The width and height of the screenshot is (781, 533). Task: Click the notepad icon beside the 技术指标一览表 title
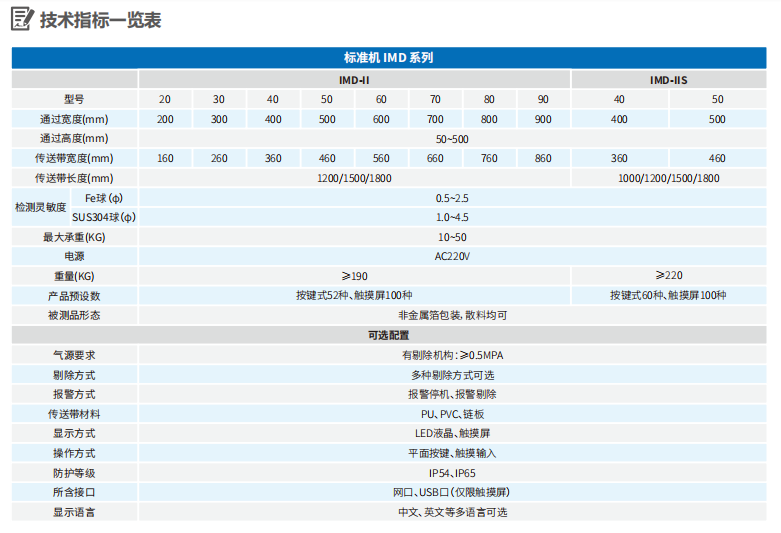point(20,20)
